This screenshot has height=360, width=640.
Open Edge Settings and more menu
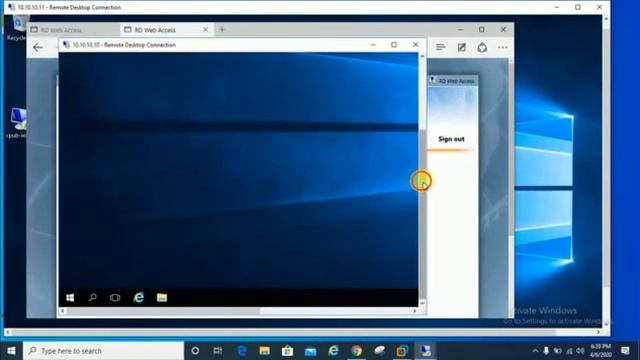(x=503, y=47)
